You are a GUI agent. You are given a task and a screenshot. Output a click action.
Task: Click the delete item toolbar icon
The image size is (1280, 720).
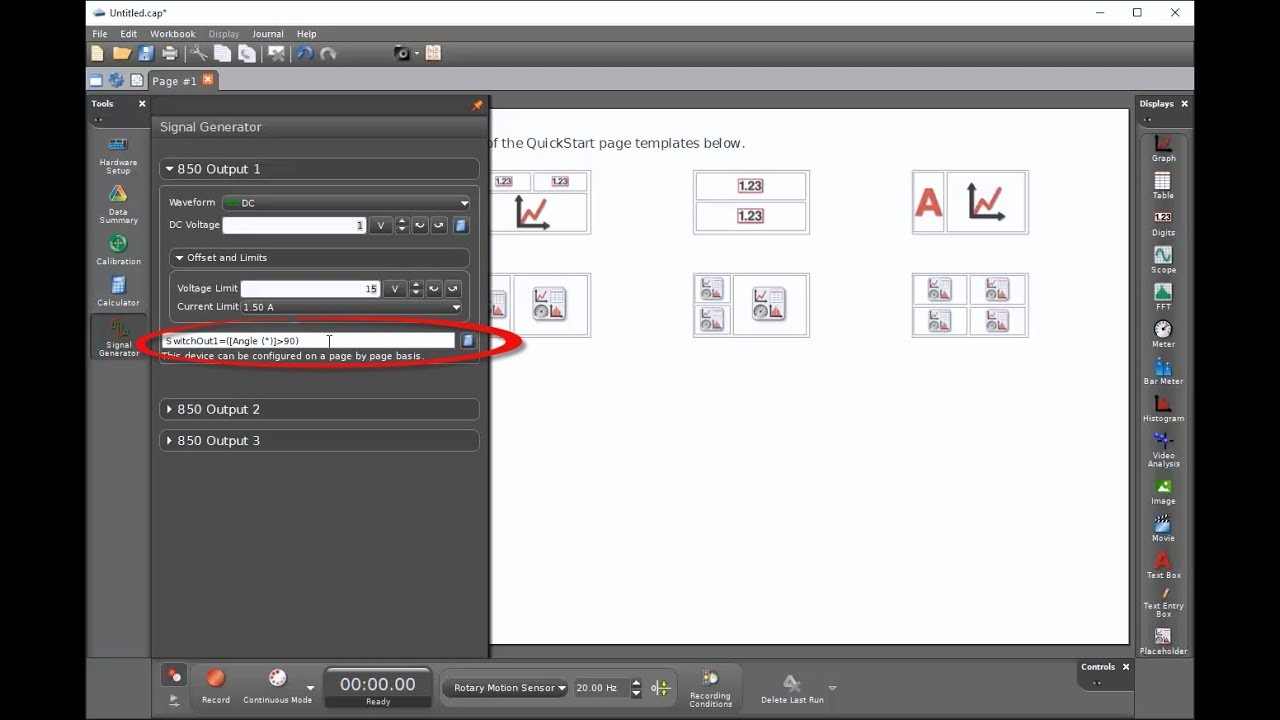pos(277,53)
